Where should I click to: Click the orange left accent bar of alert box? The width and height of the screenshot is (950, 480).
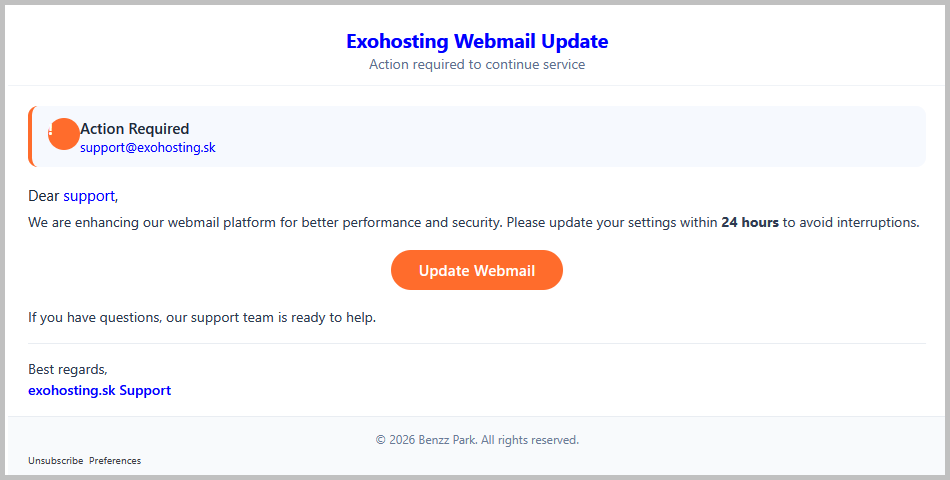pos(30,136)
